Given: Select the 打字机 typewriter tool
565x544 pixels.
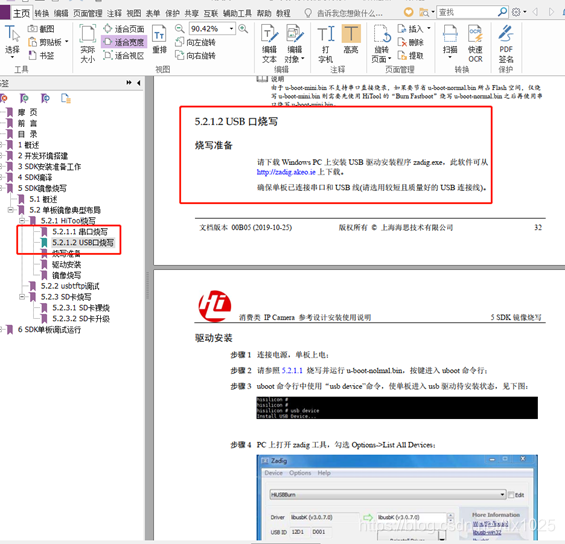Looking at the screenshot, I should pos(326,44).
